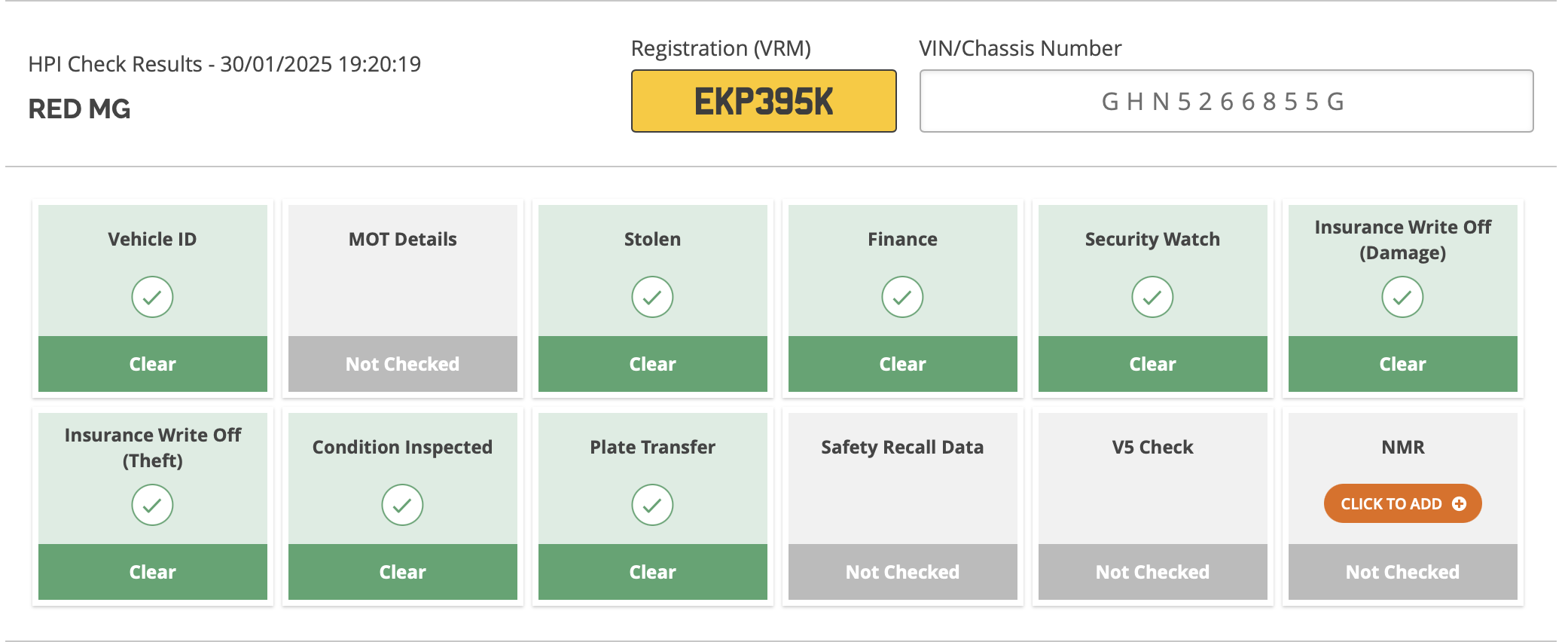Select the Security Watch Clear bar
This screenshot has width=1568, height=642.
click(x=1153, y=364)
